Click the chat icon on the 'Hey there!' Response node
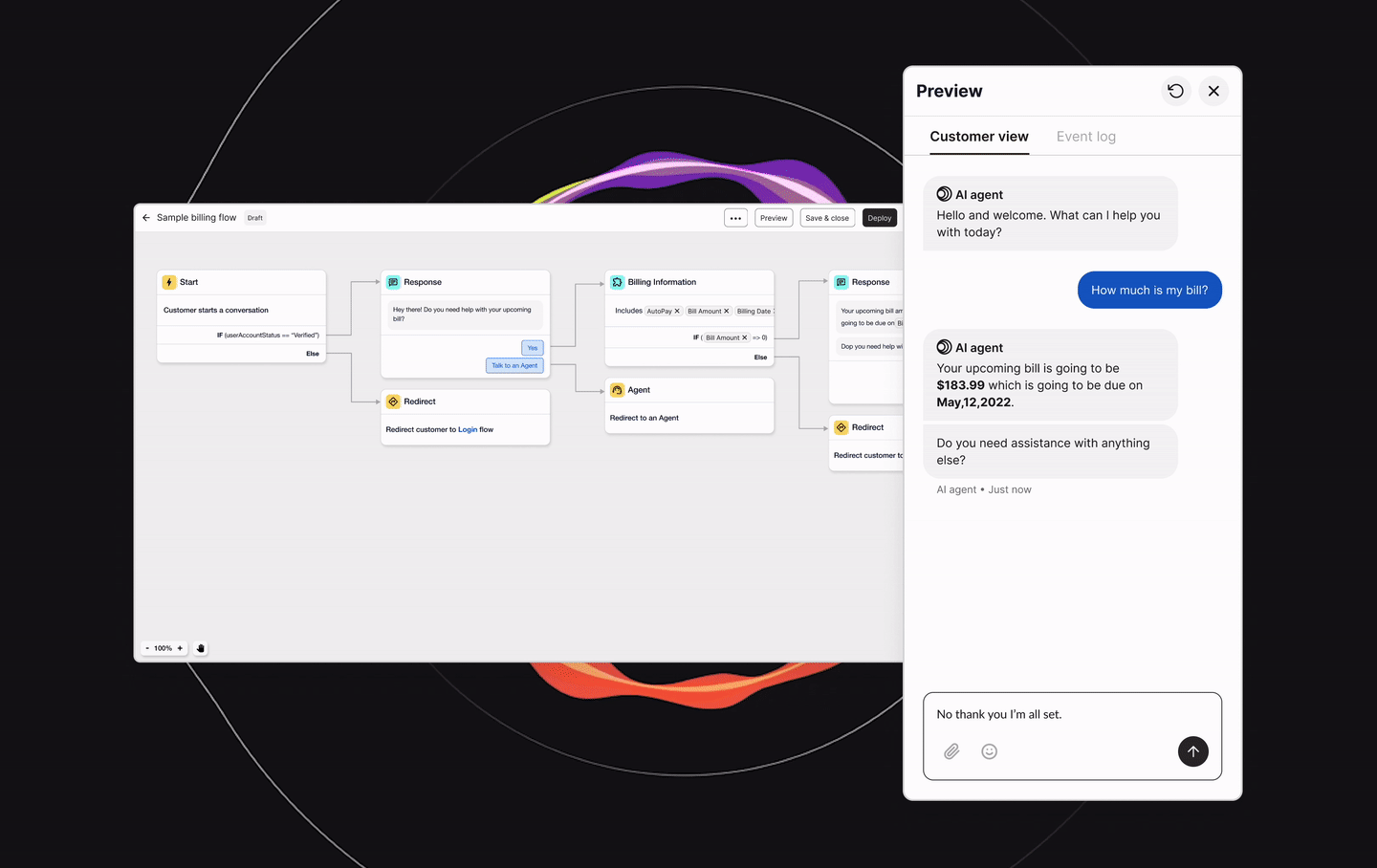This screenshot has width=1377, height=868. (393, 282)
